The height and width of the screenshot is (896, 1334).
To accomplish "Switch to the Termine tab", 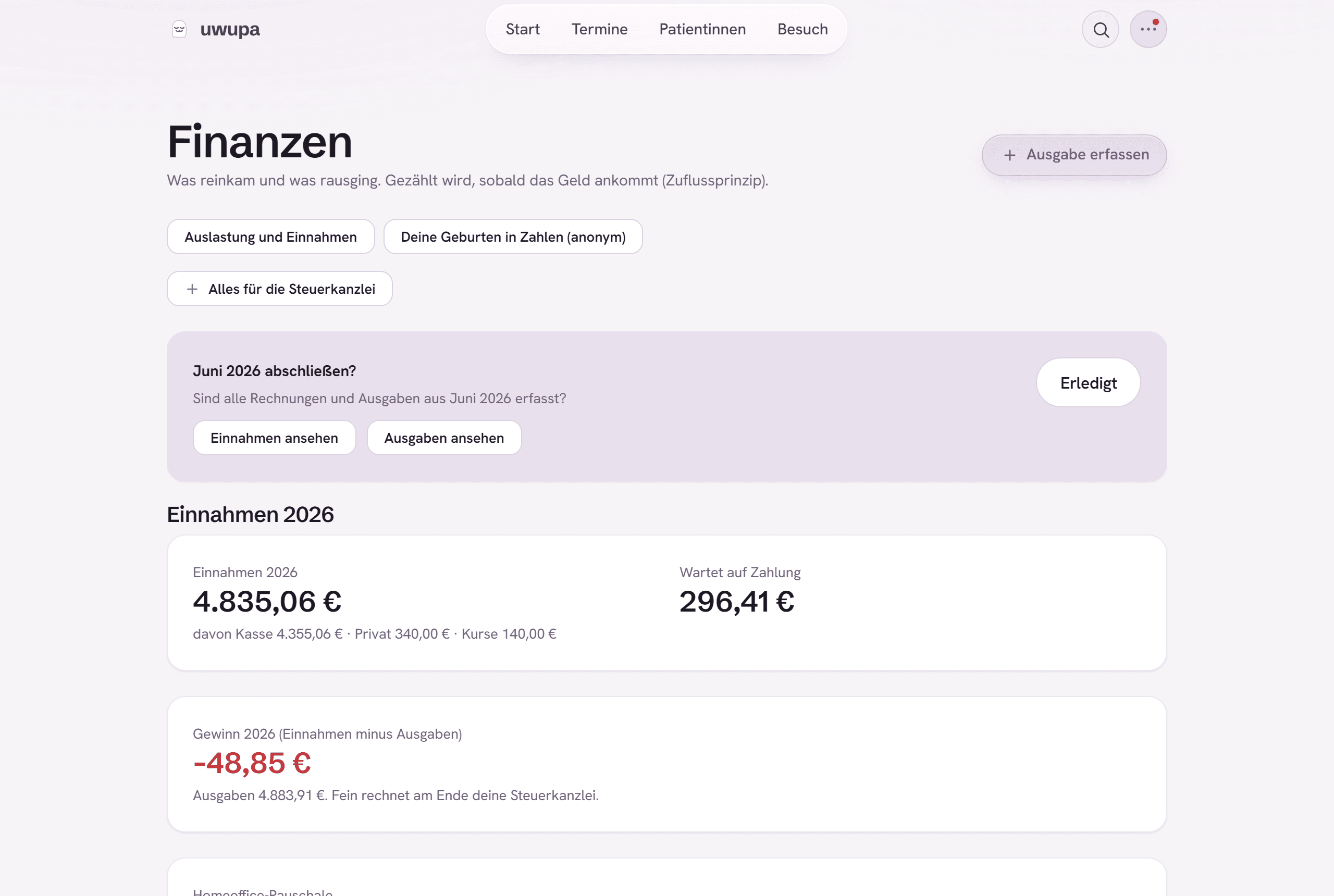I will click(x=599, y=29).
